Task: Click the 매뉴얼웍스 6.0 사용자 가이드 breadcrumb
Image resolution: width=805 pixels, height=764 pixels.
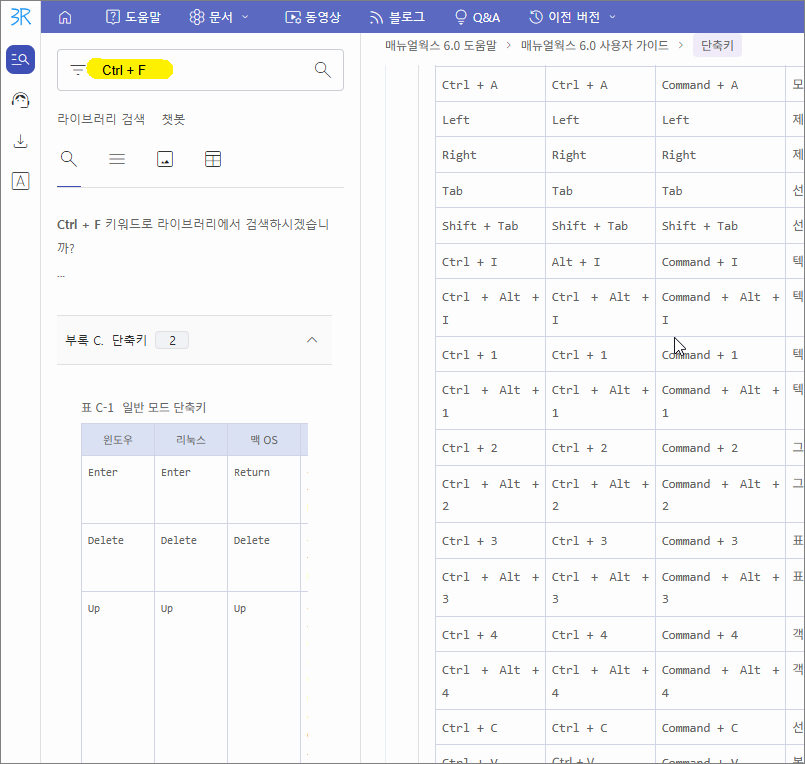Action: (x=594, y=45)
